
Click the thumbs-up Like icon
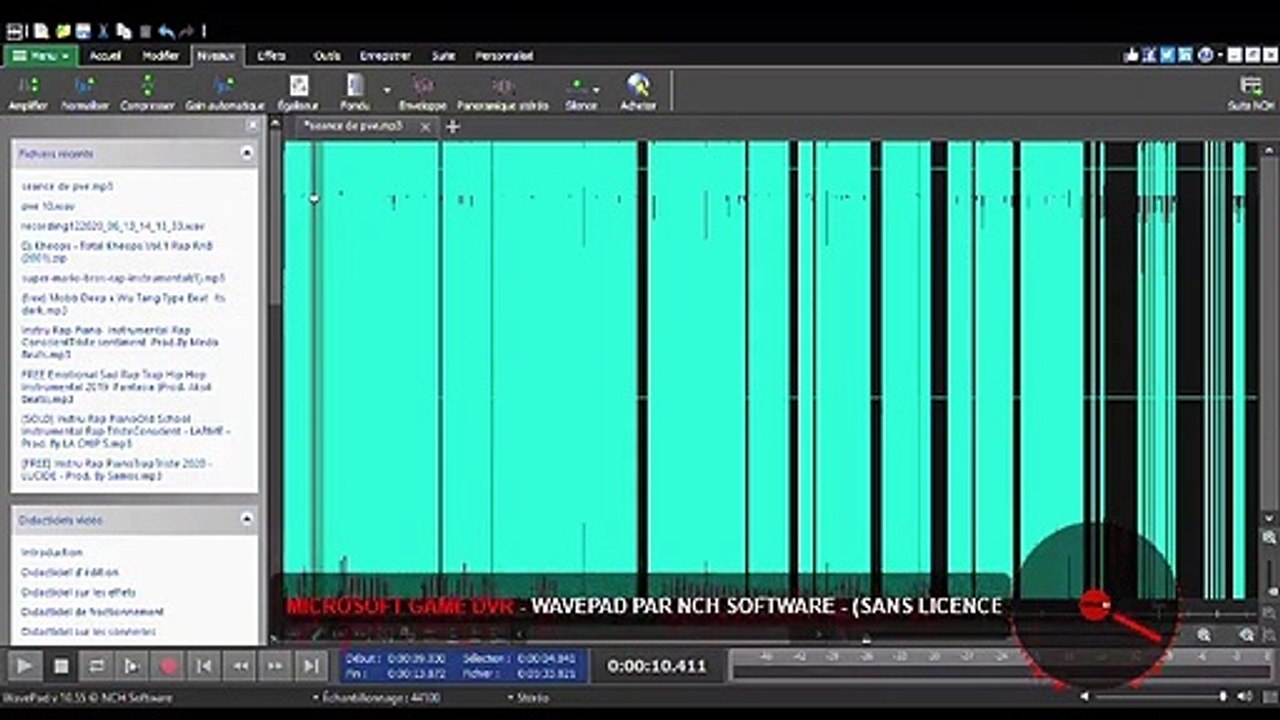pos(1132,55)
